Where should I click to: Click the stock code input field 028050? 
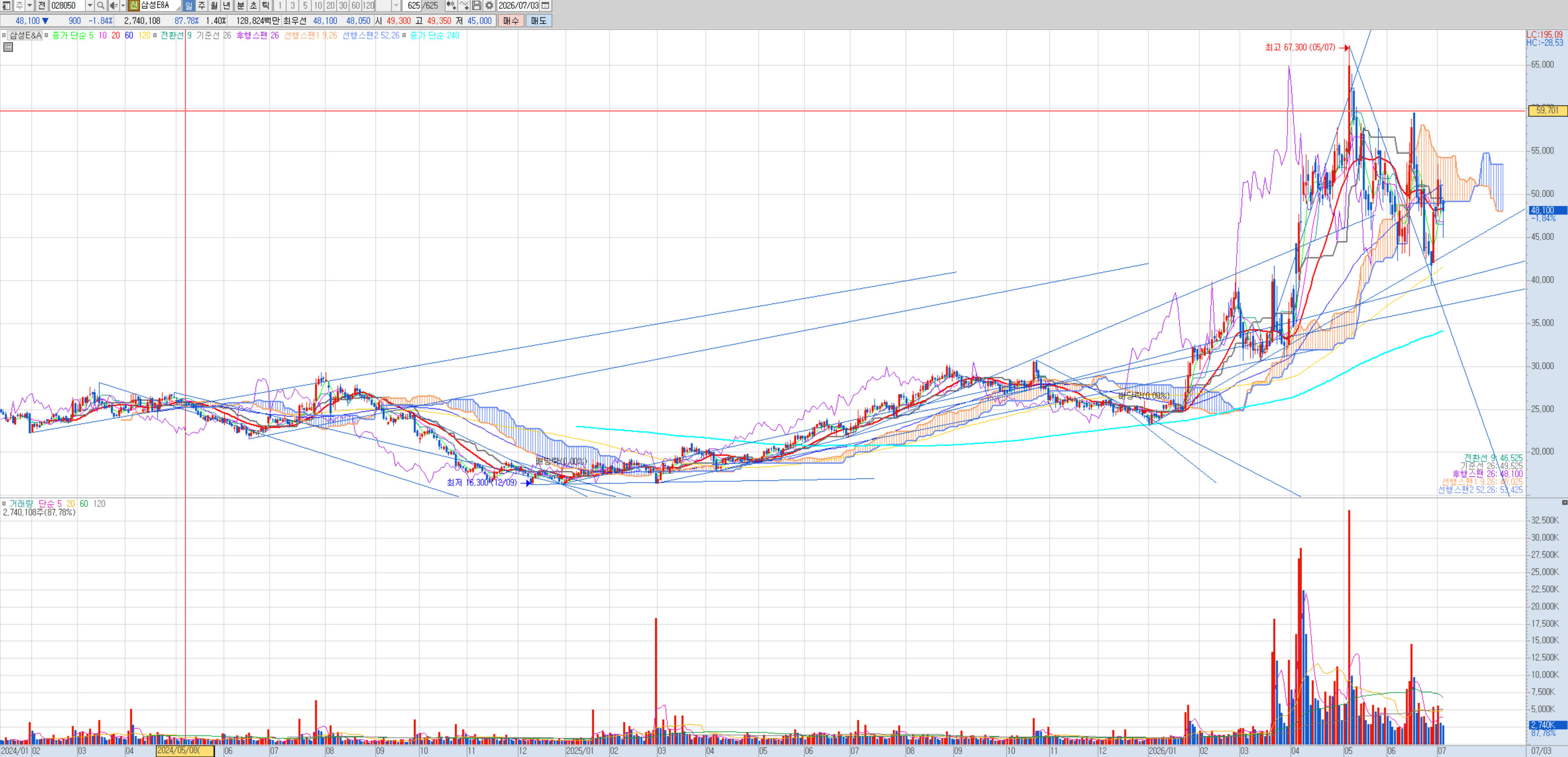(68, 5)
